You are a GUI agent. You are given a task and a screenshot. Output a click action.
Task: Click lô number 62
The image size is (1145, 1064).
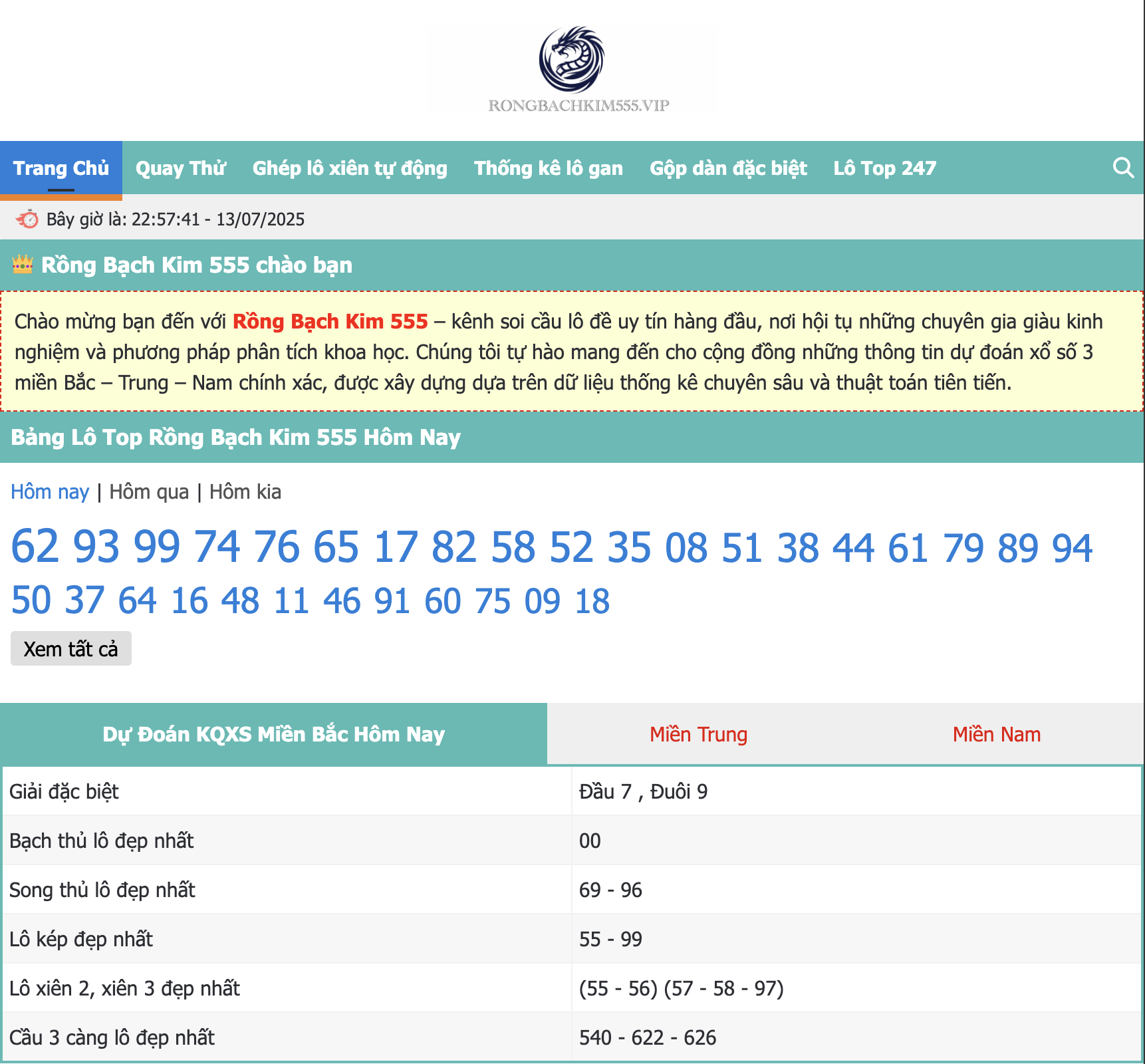35,547
